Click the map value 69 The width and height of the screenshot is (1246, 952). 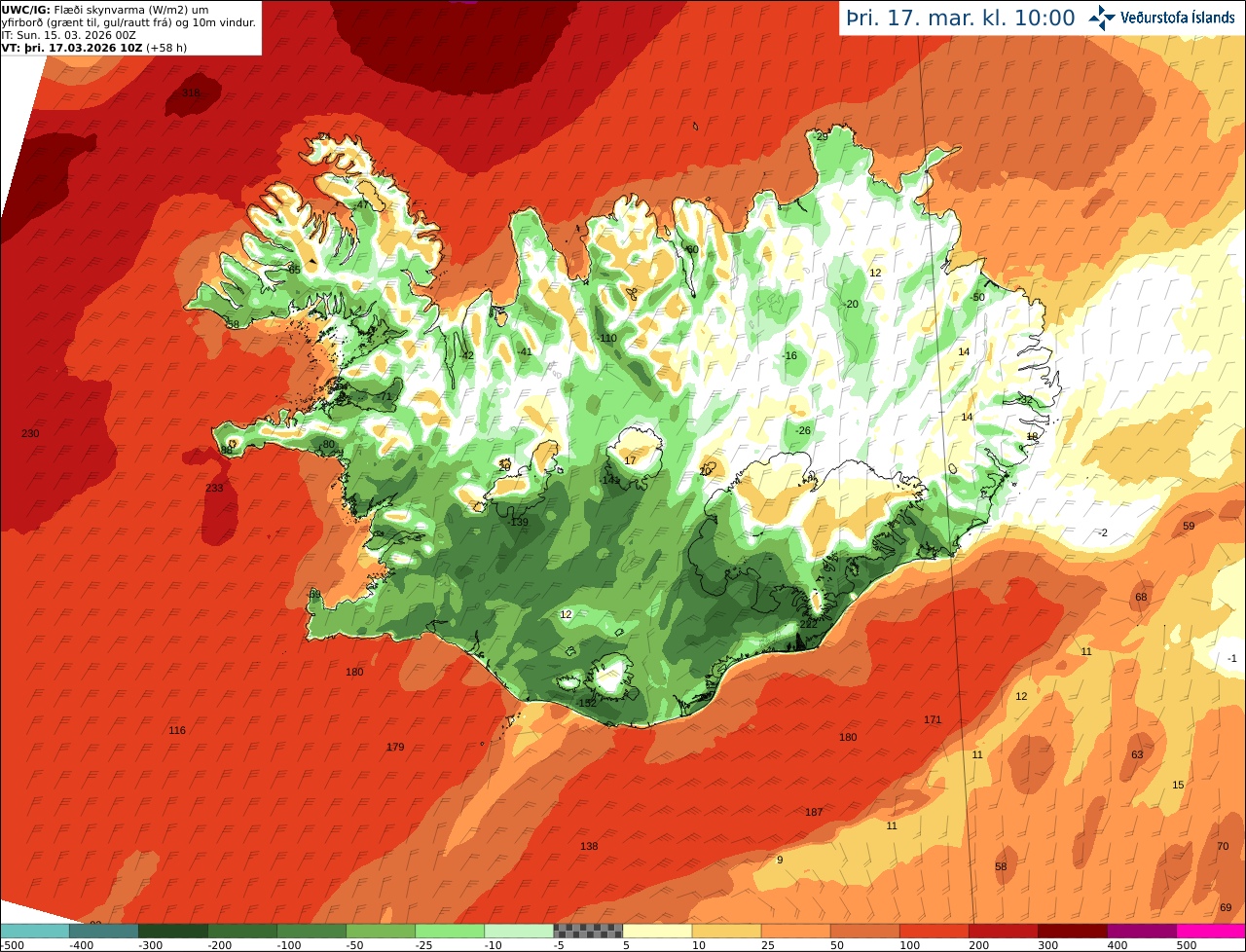pyautogui.click(x=1226, y=907)
